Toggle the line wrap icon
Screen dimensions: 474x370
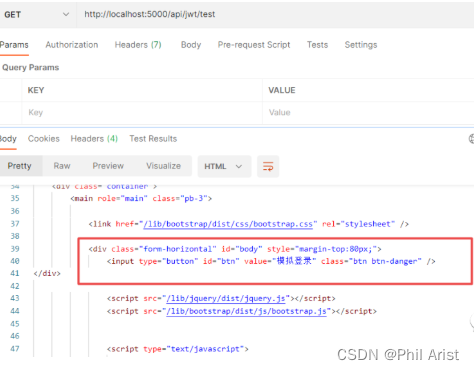click(x=268, y=166)
